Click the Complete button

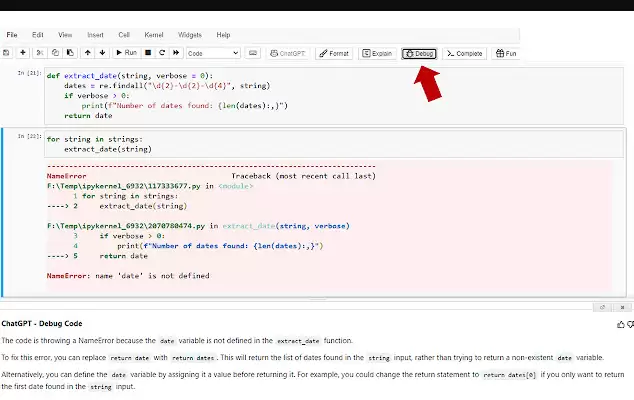pos(465,53)
